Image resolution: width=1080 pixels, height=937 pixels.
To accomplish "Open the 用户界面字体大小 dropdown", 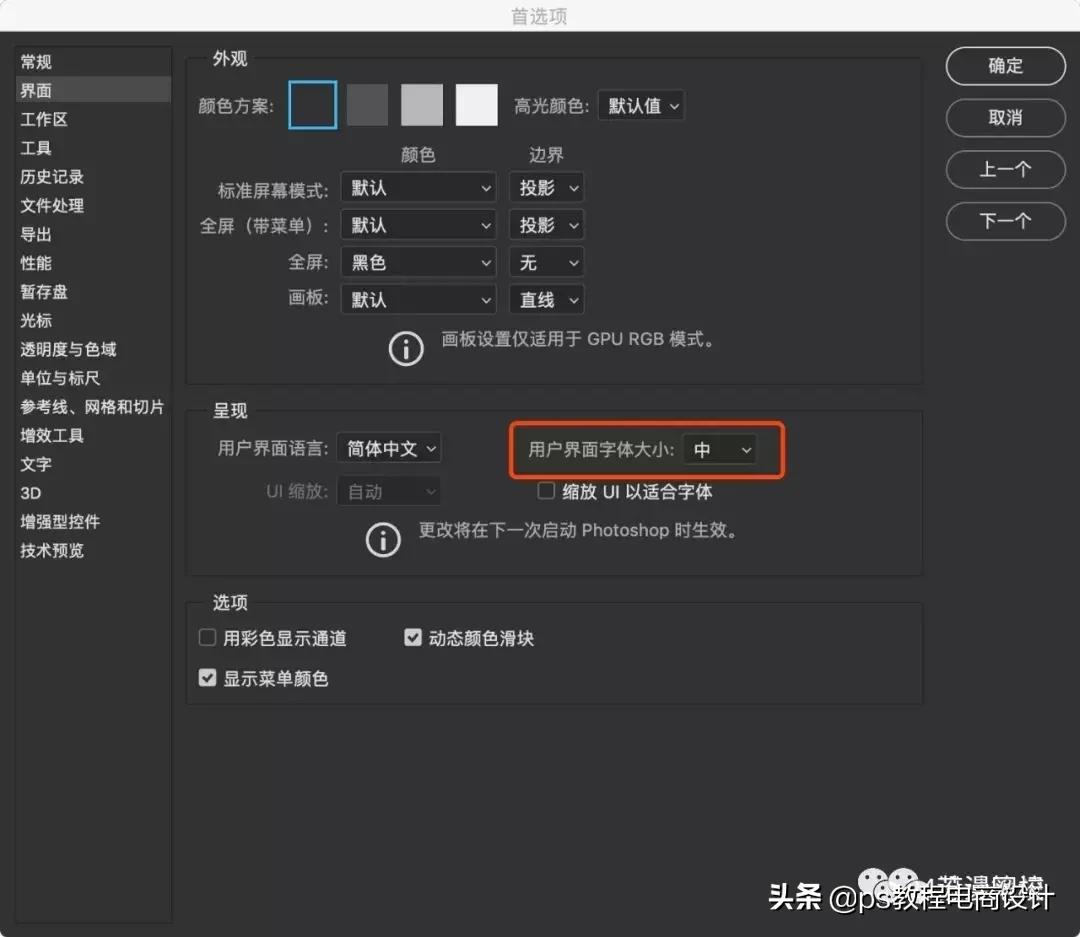I will click(720, 450).
